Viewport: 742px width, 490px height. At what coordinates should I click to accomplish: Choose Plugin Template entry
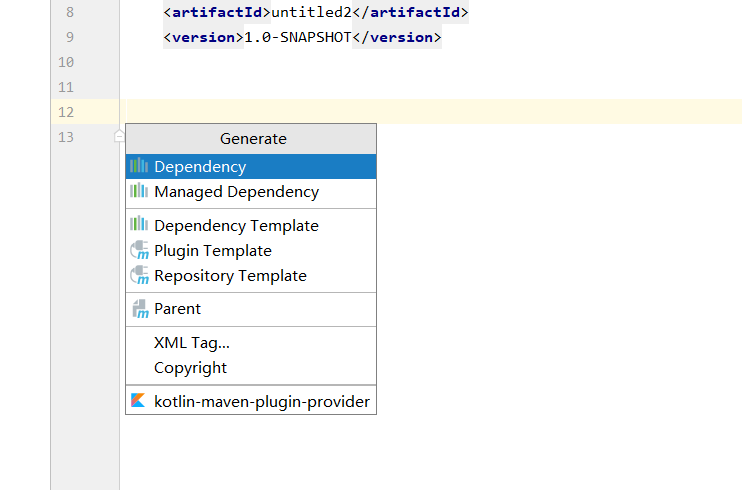(251, 250)
